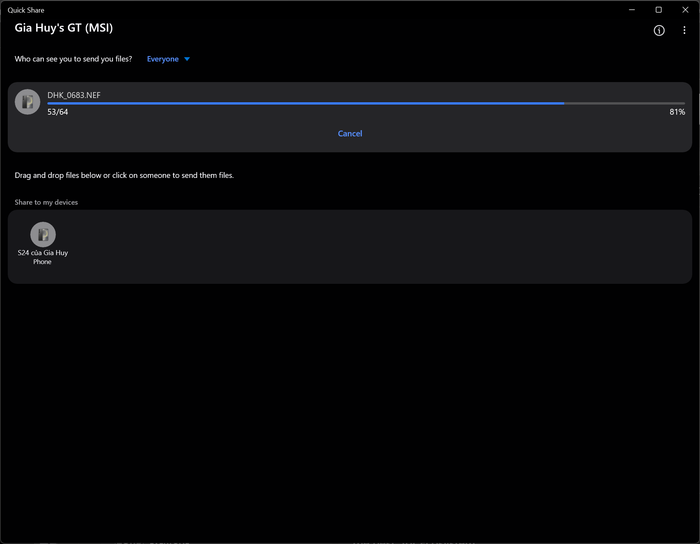Click the Who can see you question text

pos(73,59)
